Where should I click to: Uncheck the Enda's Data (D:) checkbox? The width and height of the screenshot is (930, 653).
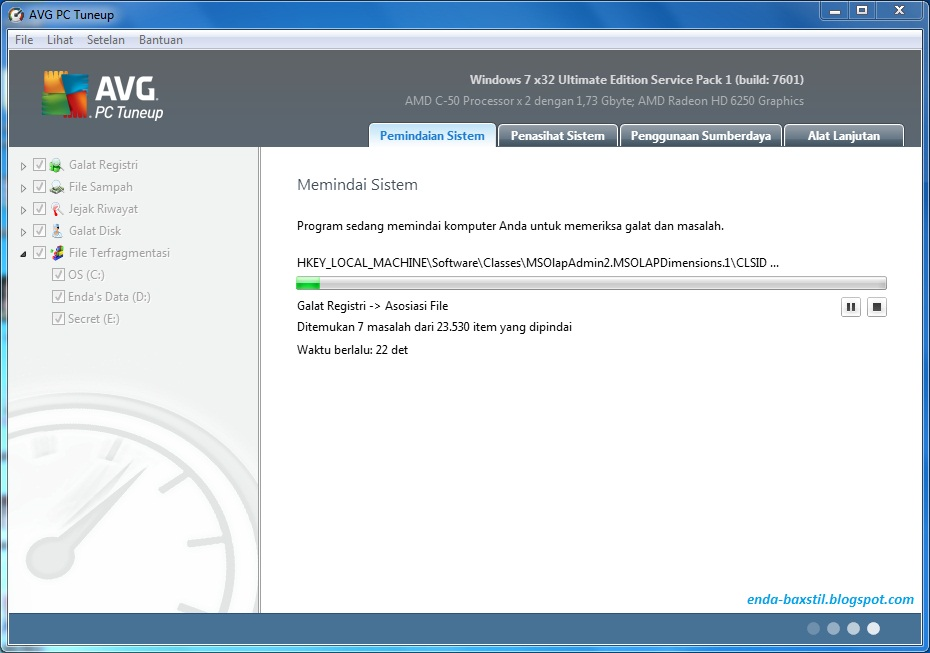58,297
